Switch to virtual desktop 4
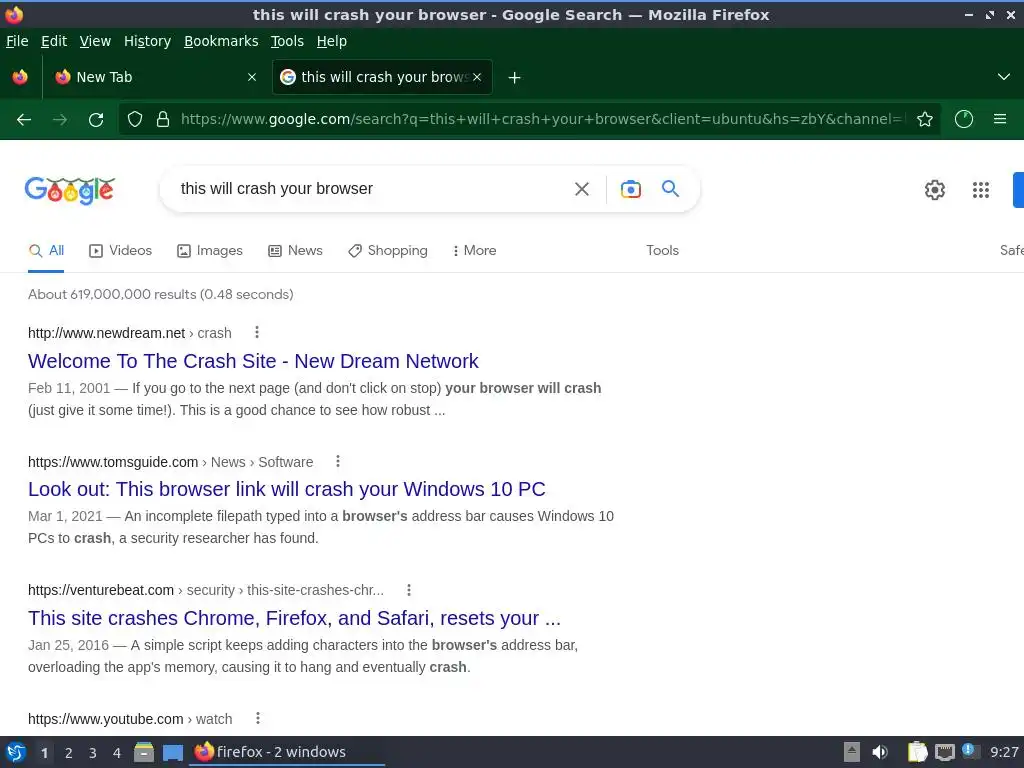1024x768 pixels. click(117, 753)
